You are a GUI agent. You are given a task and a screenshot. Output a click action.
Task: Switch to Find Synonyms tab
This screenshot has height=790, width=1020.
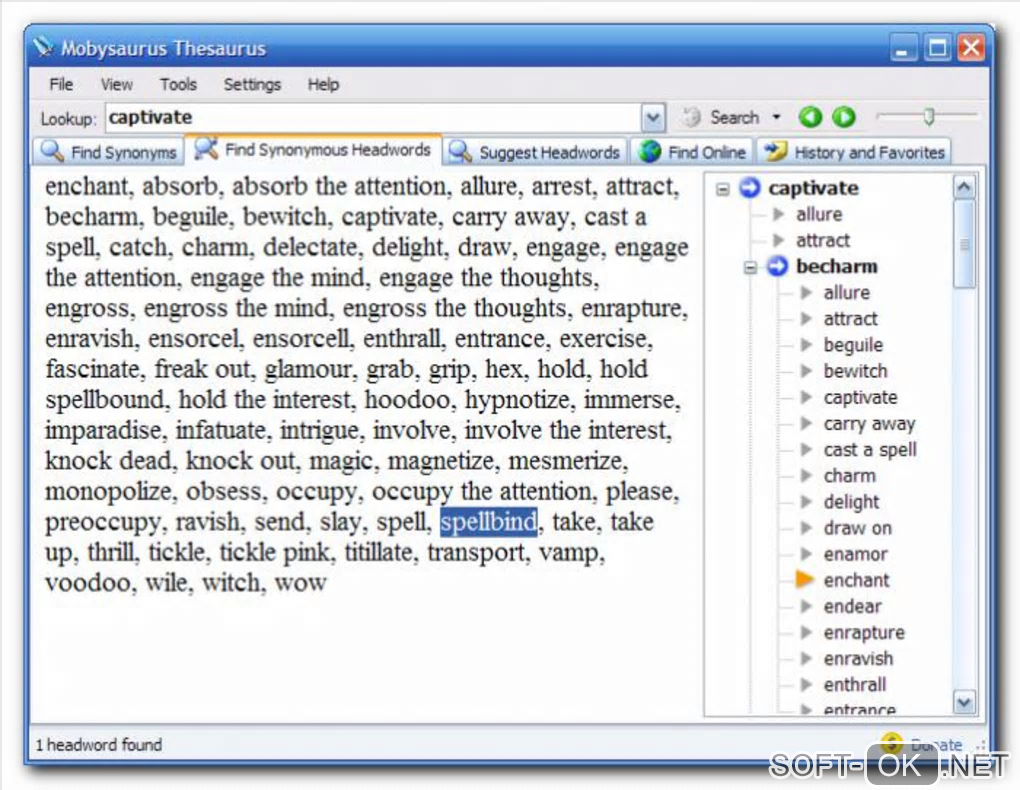point(109,152)
